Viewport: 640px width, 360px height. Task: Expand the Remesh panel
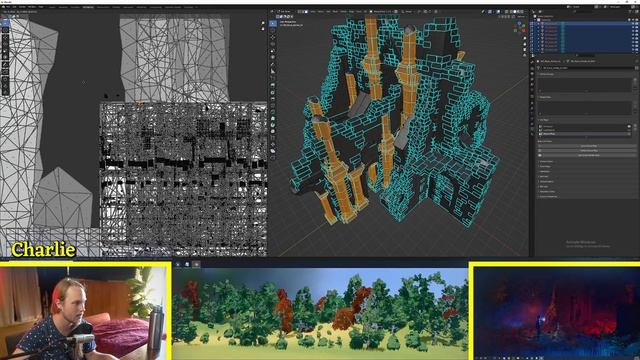[x=544, y=187]
